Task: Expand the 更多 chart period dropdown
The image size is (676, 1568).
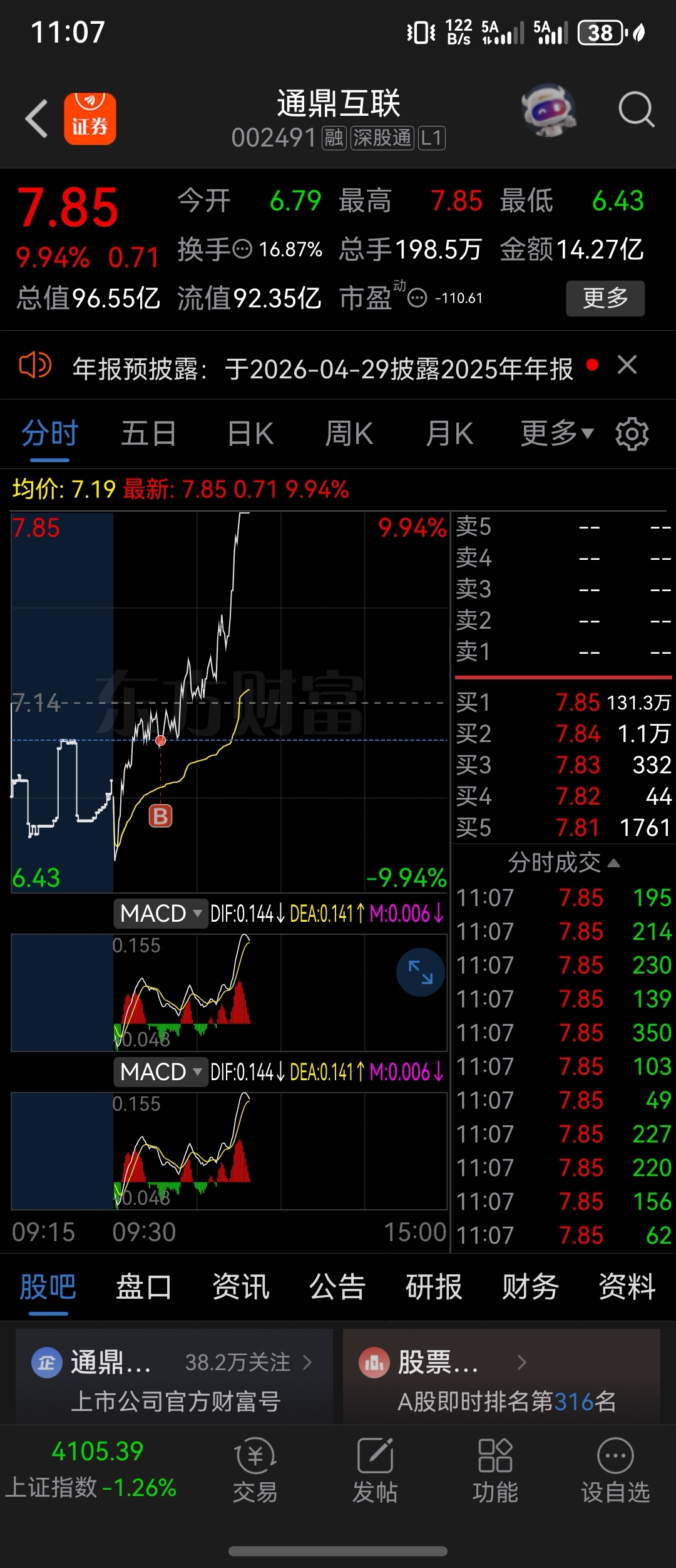Action: tap(557, 433)
